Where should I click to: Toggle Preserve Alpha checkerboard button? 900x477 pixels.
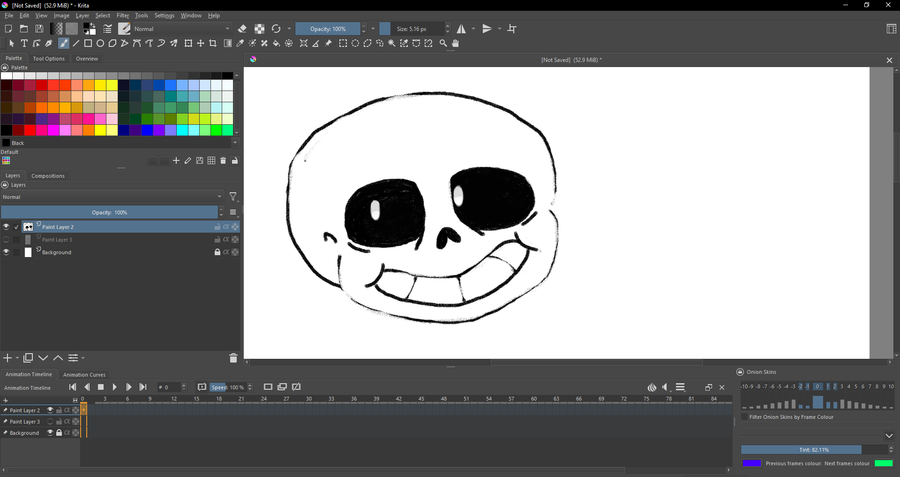tap(259, 29)
